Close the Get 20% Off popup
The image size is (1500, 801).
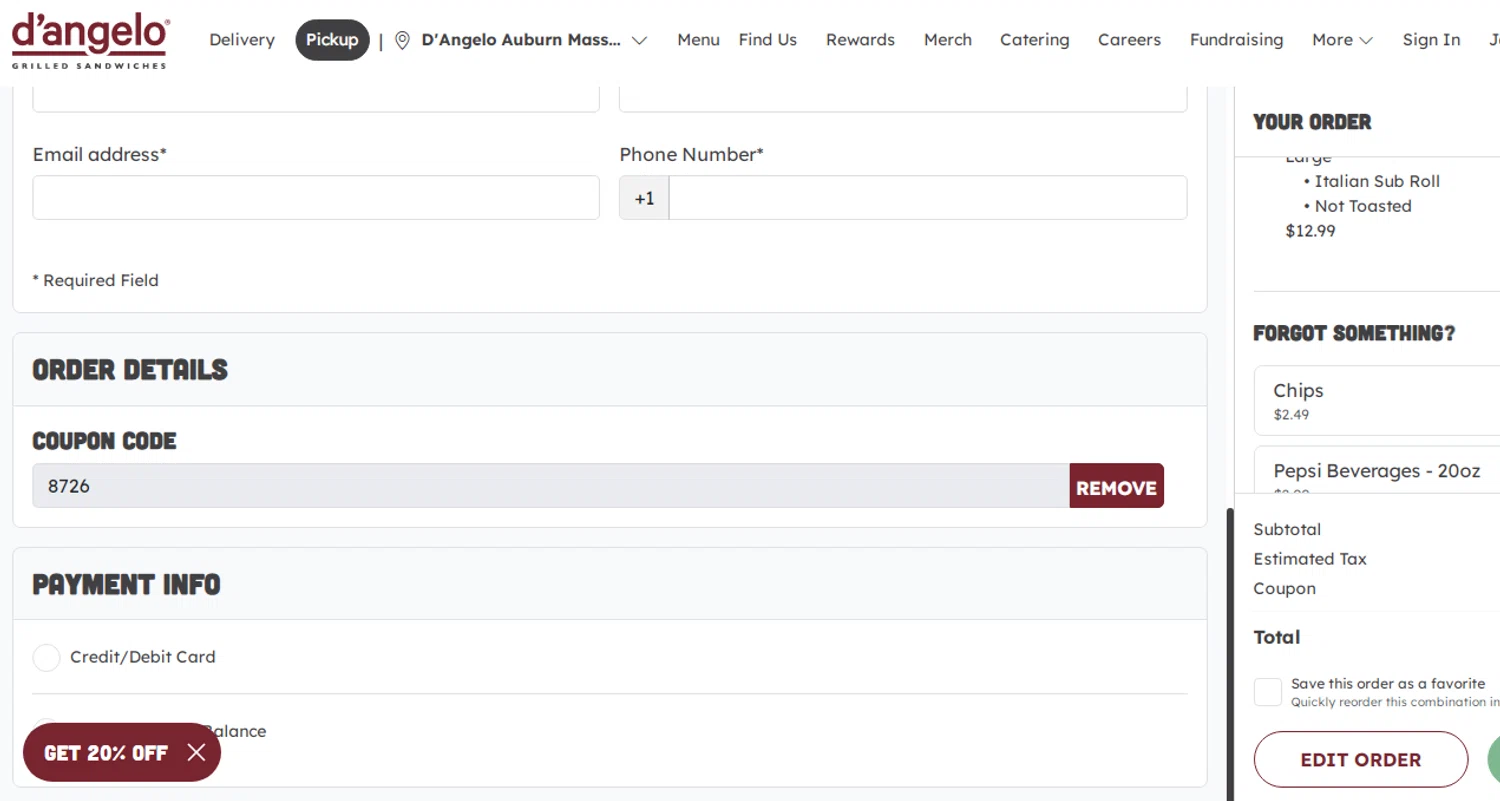tap(196, 752)
